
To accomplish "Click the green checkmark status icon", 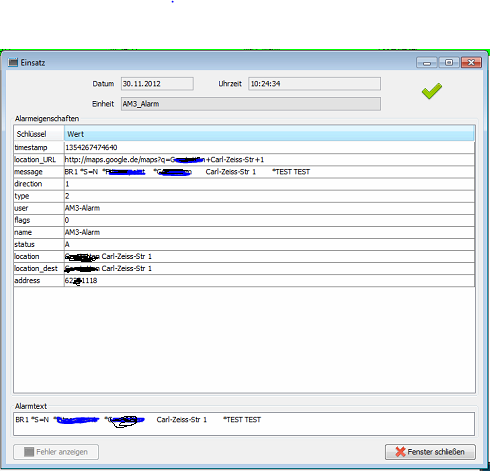I will 432,91.
